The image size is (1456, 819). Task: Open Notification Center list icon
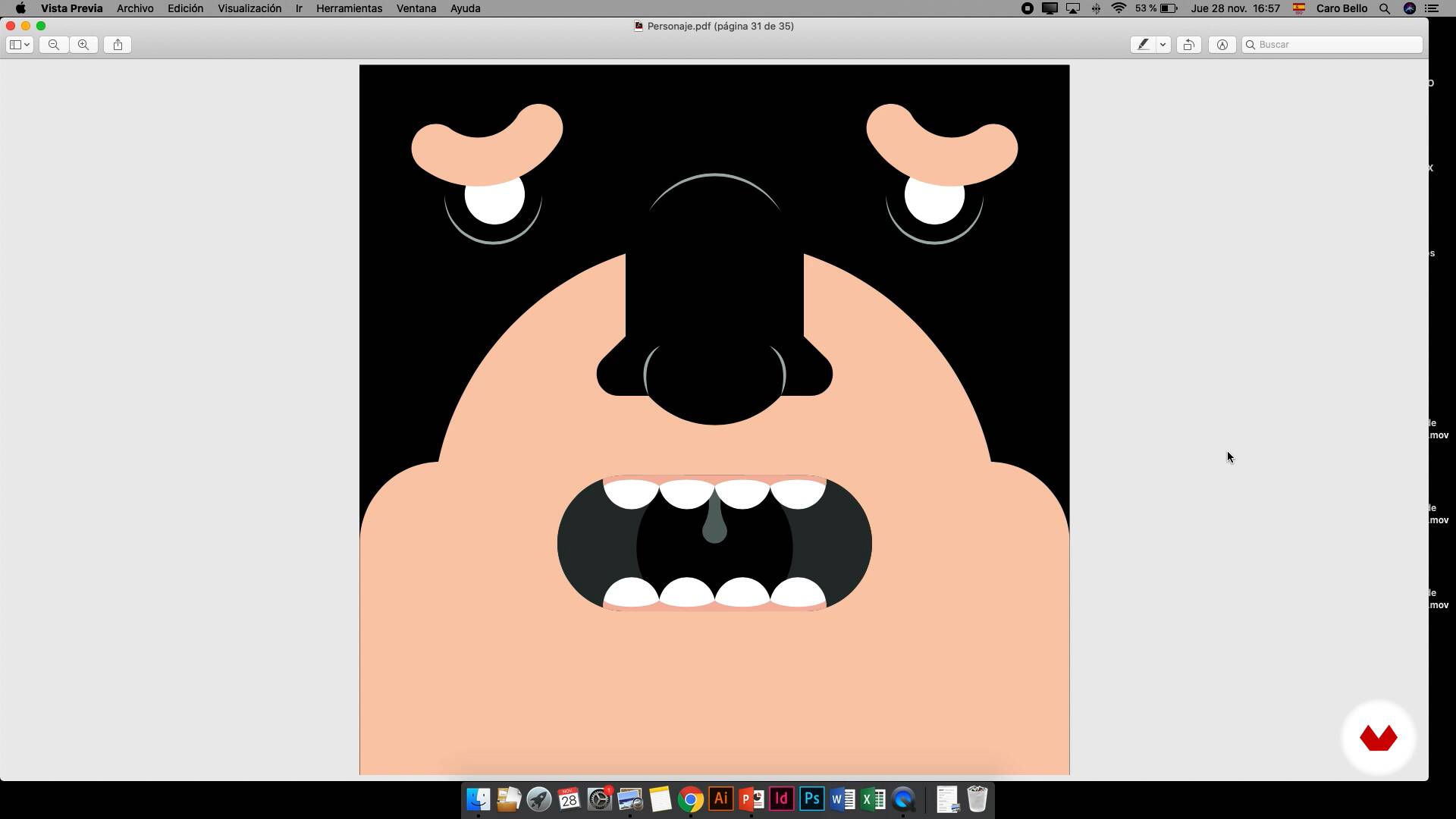tap(1432, 8)
